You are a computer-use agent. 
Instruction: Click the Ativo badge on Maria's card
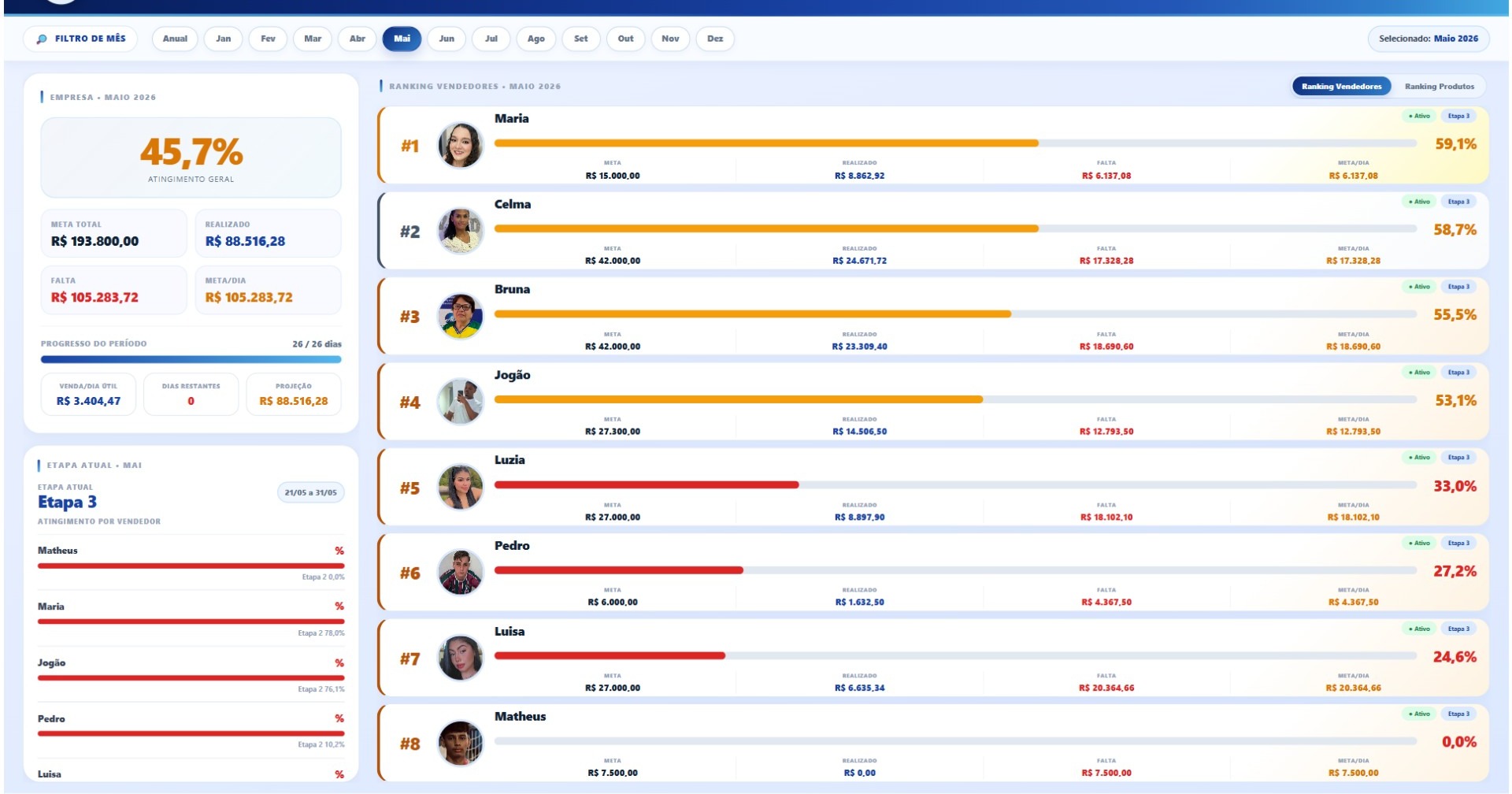click(x=1419, y=116)
